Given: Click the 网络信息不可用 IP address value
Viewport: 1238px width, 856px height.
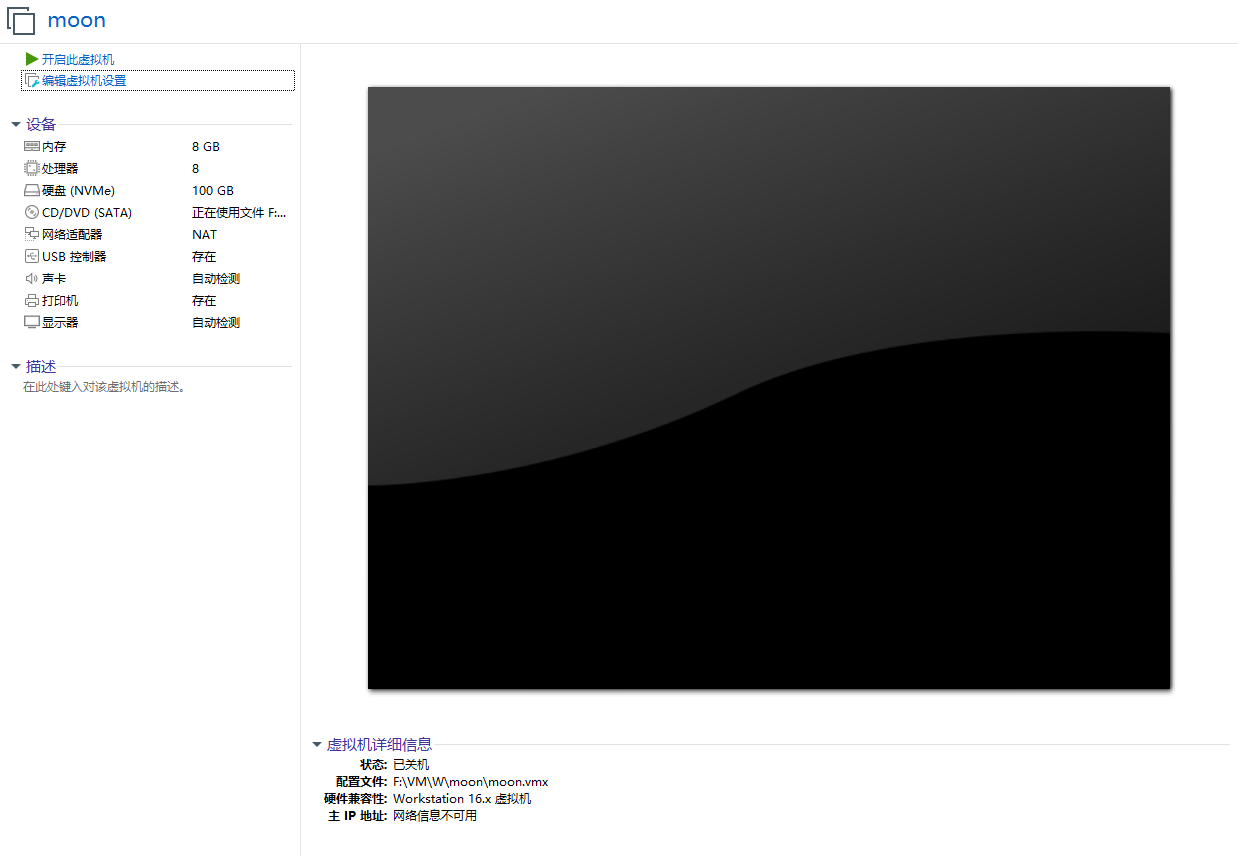Looking at the screenshot, I should pos(435,816).
